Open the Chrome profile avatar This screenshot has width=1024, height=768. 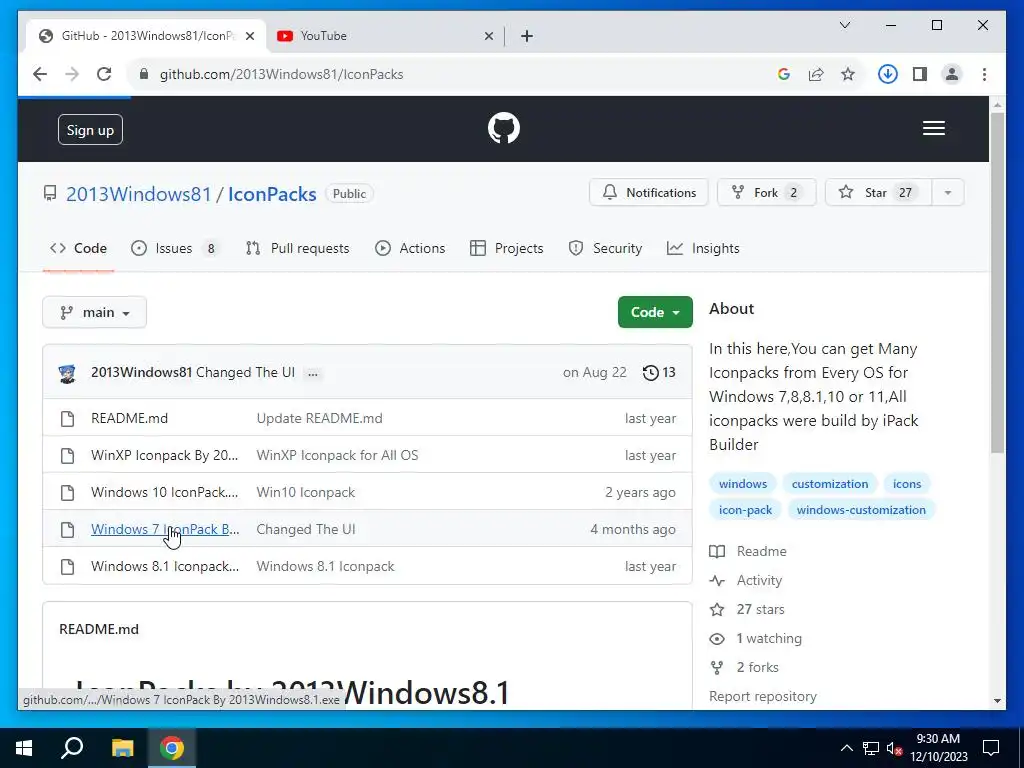952,74
